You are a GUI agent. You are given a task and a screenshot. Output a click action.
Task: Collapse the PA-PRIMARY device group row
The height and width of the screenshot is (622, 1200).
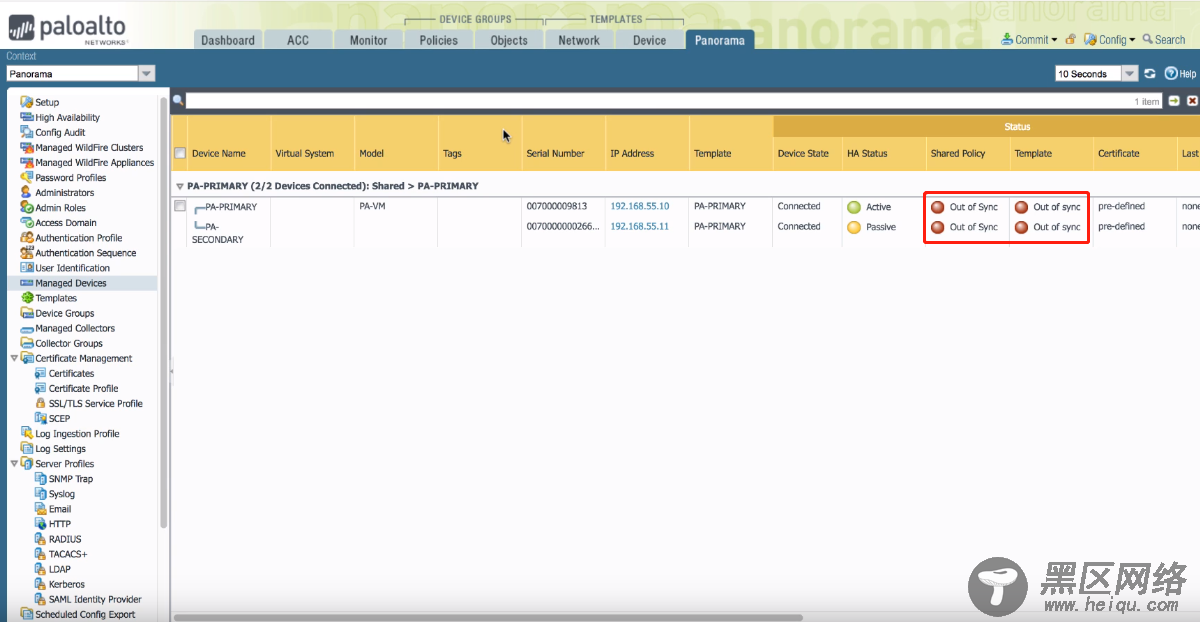(x=180, y=186)
